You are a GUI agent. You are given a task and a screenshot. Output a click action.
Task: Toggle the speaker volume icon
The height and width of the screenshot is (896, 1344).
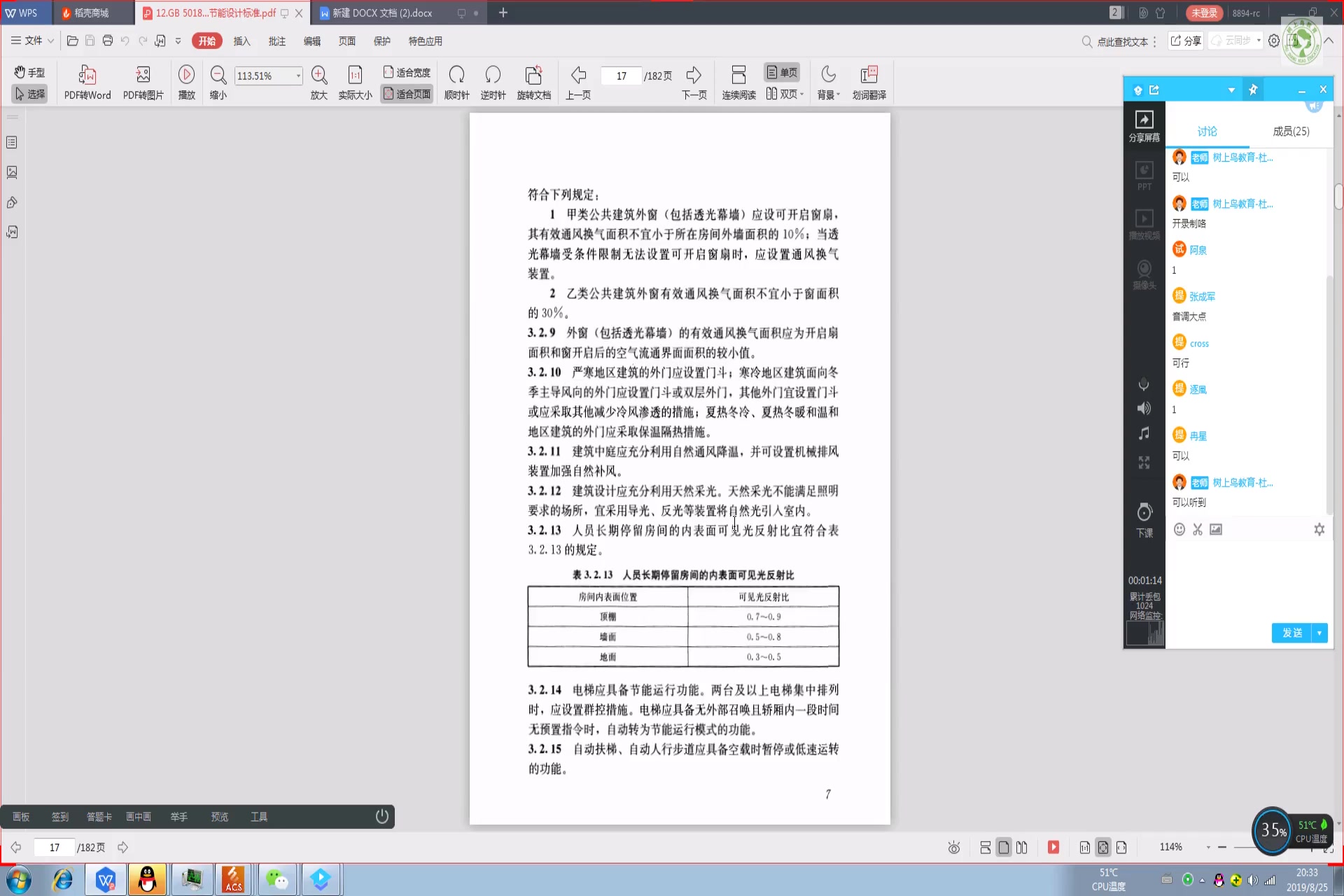point(1144,408)
